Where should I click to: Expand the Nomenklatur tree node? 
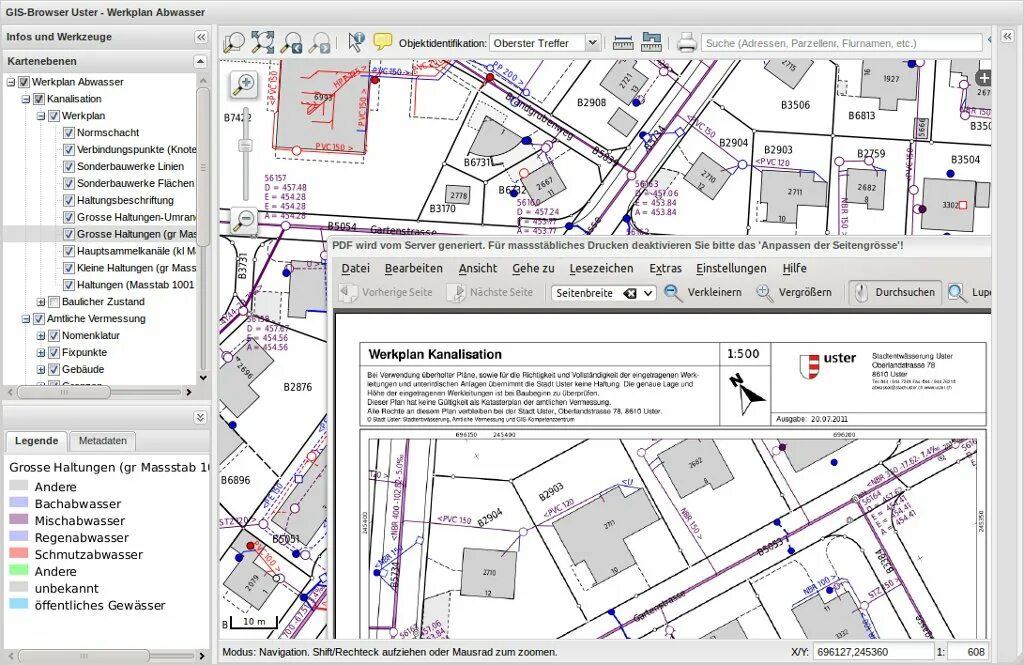pos(40,336)
